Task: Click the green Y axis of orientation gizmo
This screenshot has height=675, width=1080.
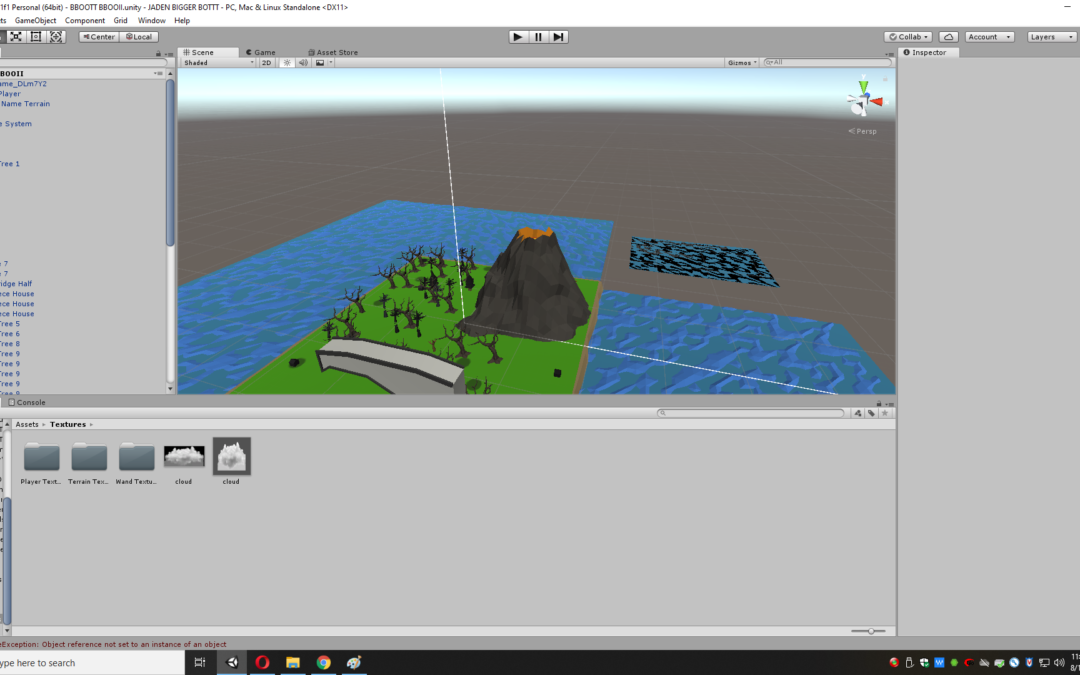Action: coord(863,86)
